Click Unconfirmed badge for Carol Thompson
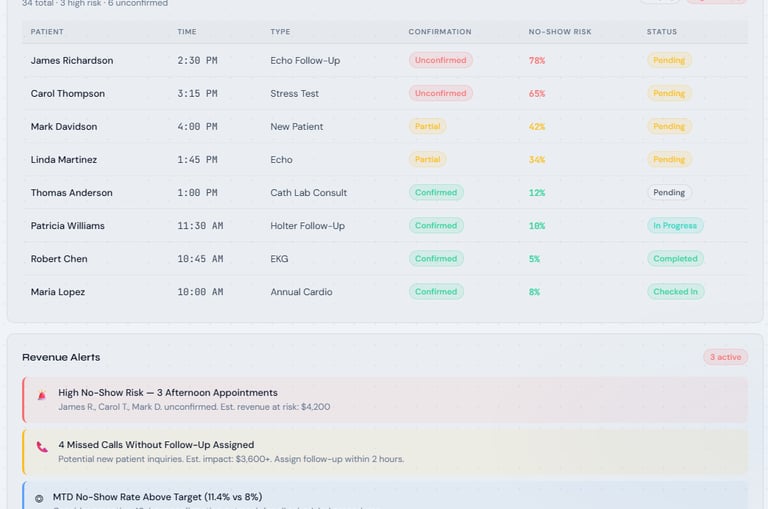Viewport: 768px width, 509px height. 441,93
